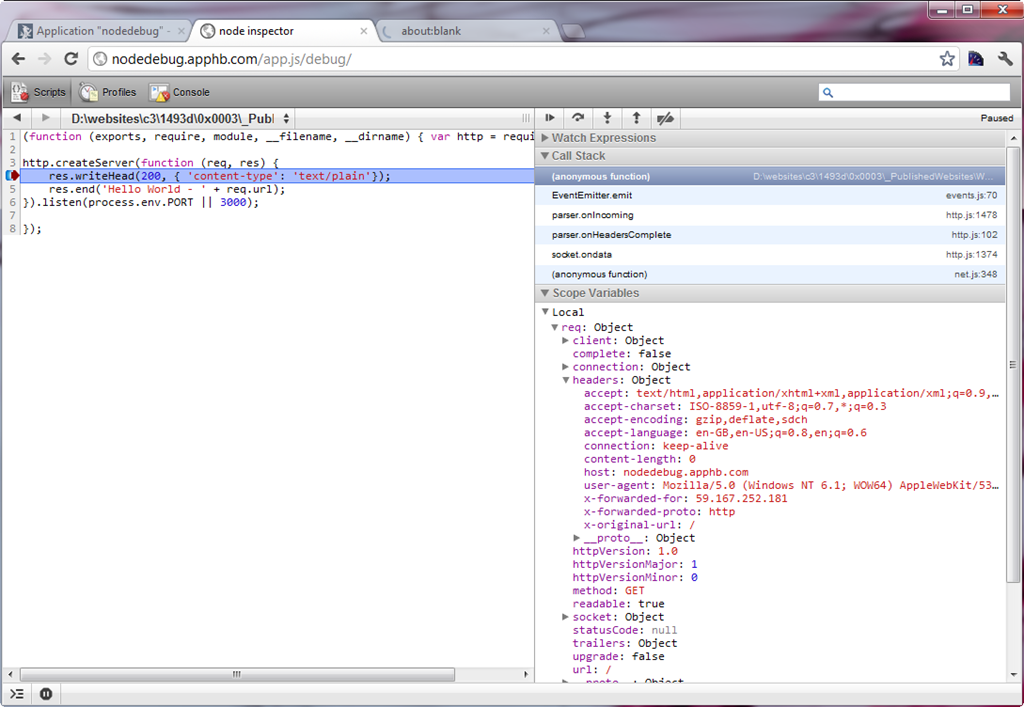Reload the current page
1024x707 pixels.
point(71,59)
